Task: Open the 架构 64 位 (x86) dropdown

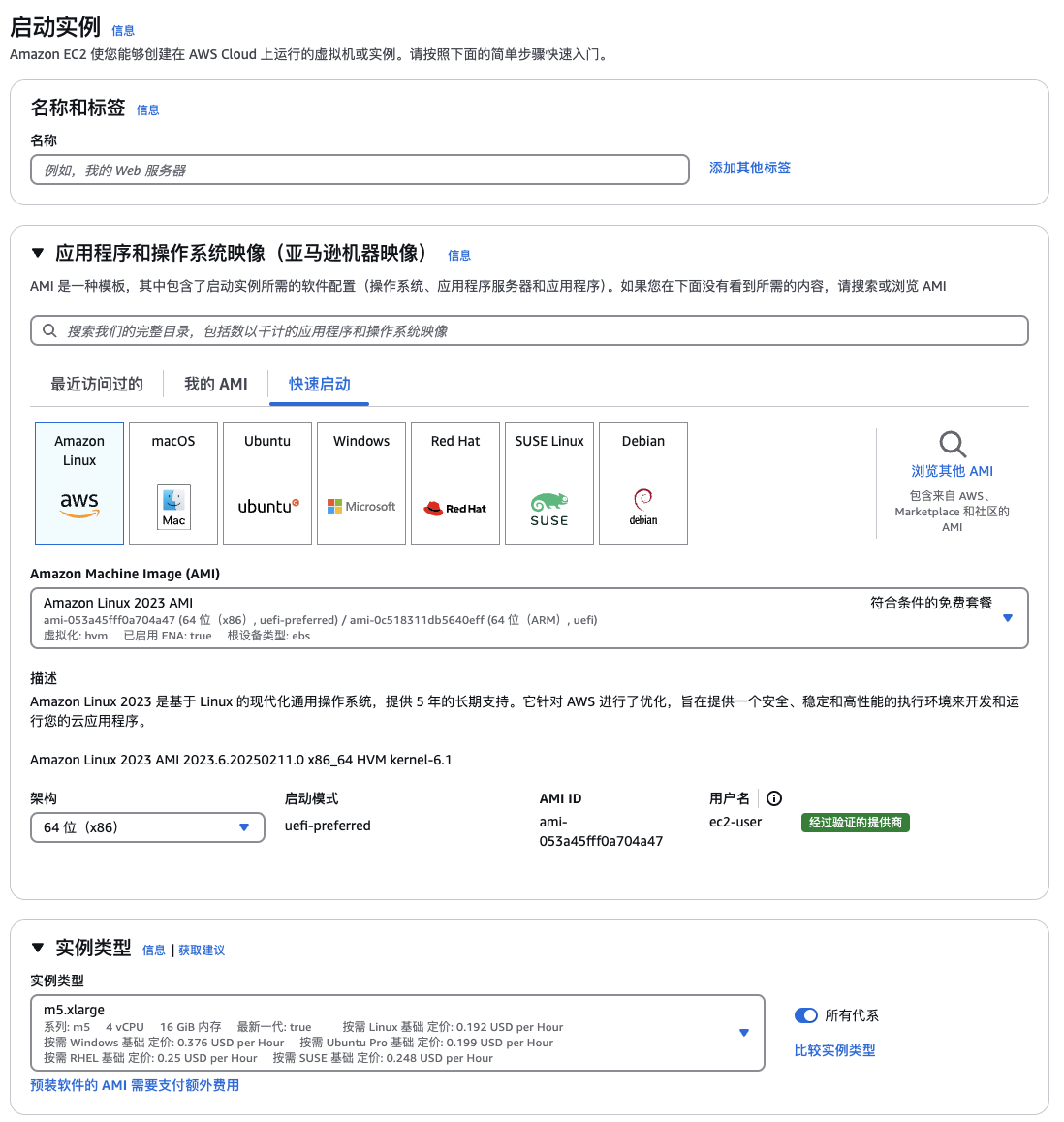Action: [x=147, y=827]
